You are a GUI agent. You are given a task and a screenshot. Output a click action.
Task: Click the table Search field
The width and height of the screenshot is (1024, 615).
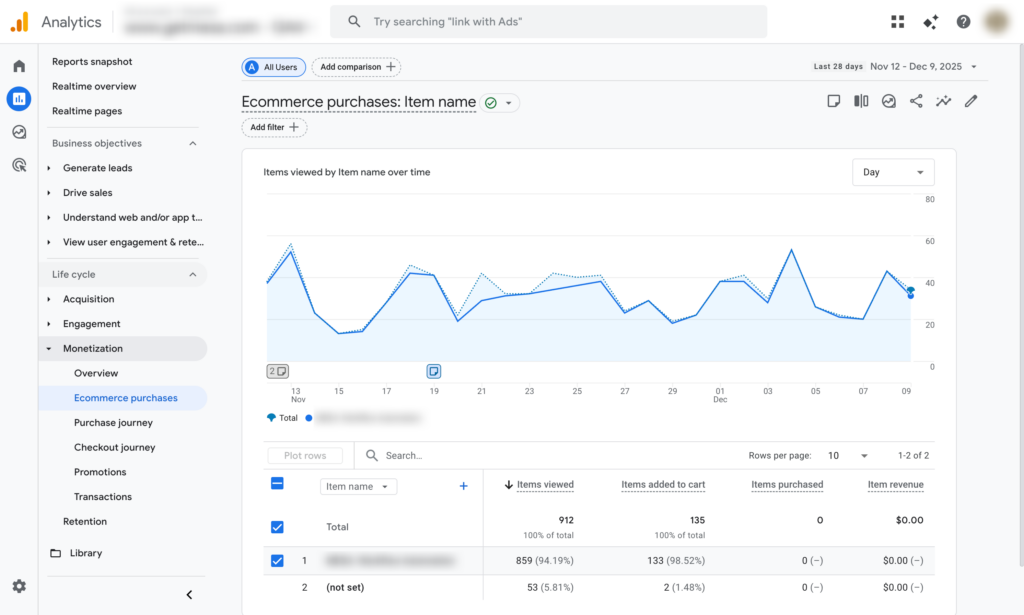549,456
